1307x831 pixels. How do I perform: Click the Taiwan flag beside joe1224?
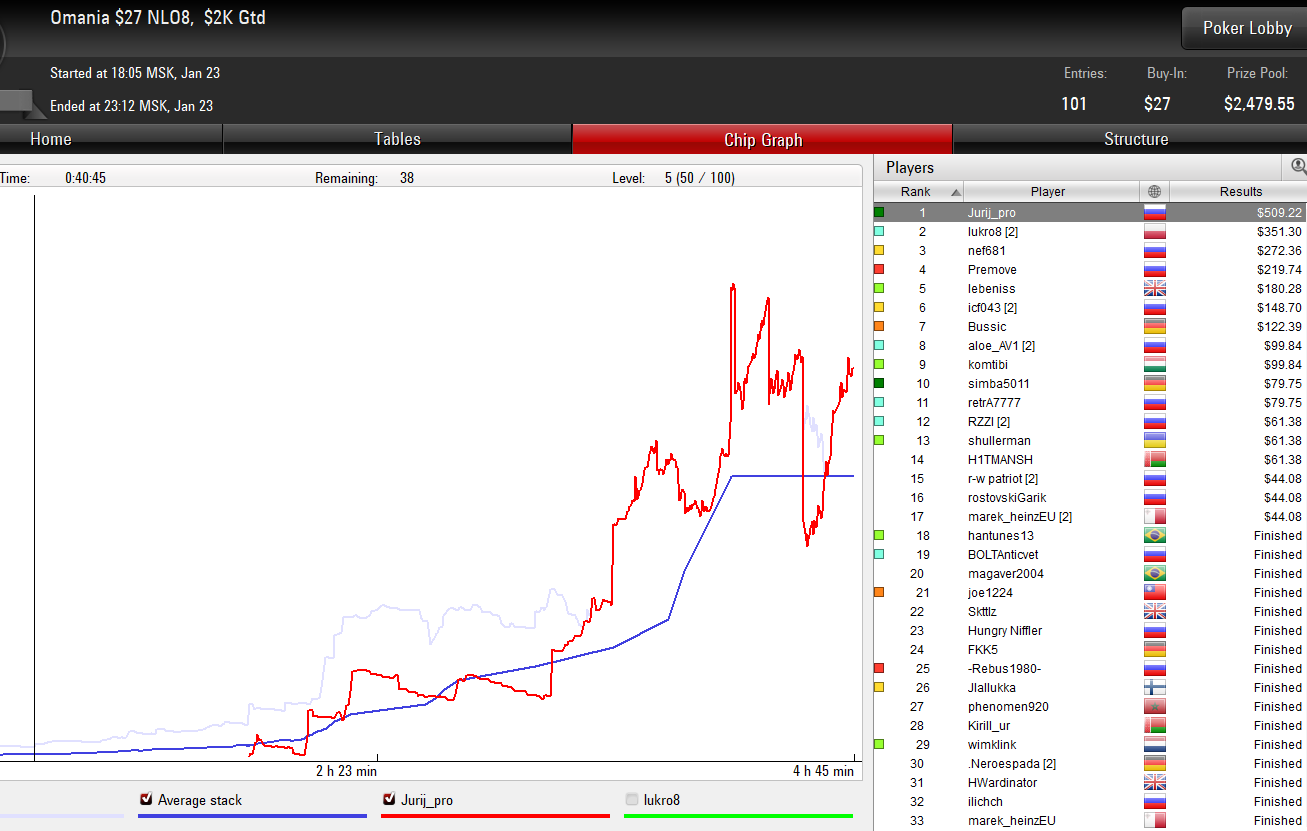coord(1155,592)
